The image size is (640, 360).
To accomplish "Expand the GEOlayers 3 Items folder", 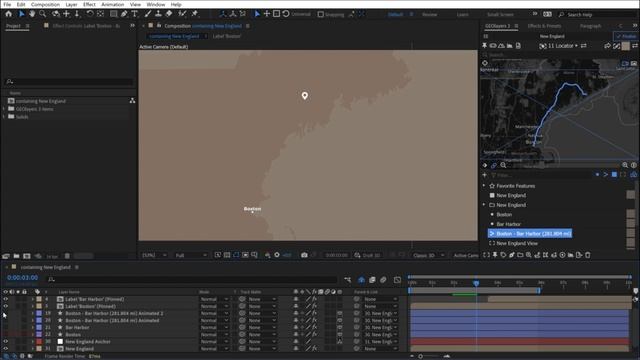I will [4, 109].
